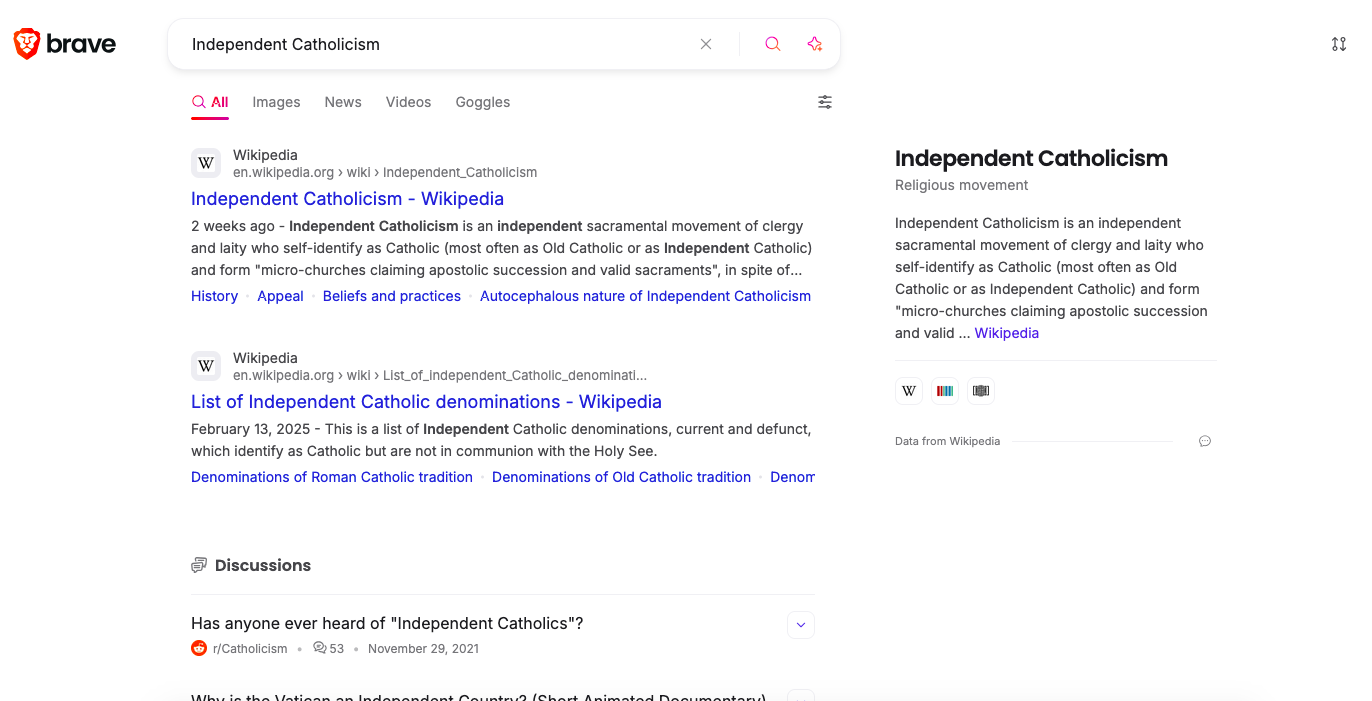Screen dimensions: 1372x701
Task: Open the 'Beliefs and practices' link
Action: point(392,296)
